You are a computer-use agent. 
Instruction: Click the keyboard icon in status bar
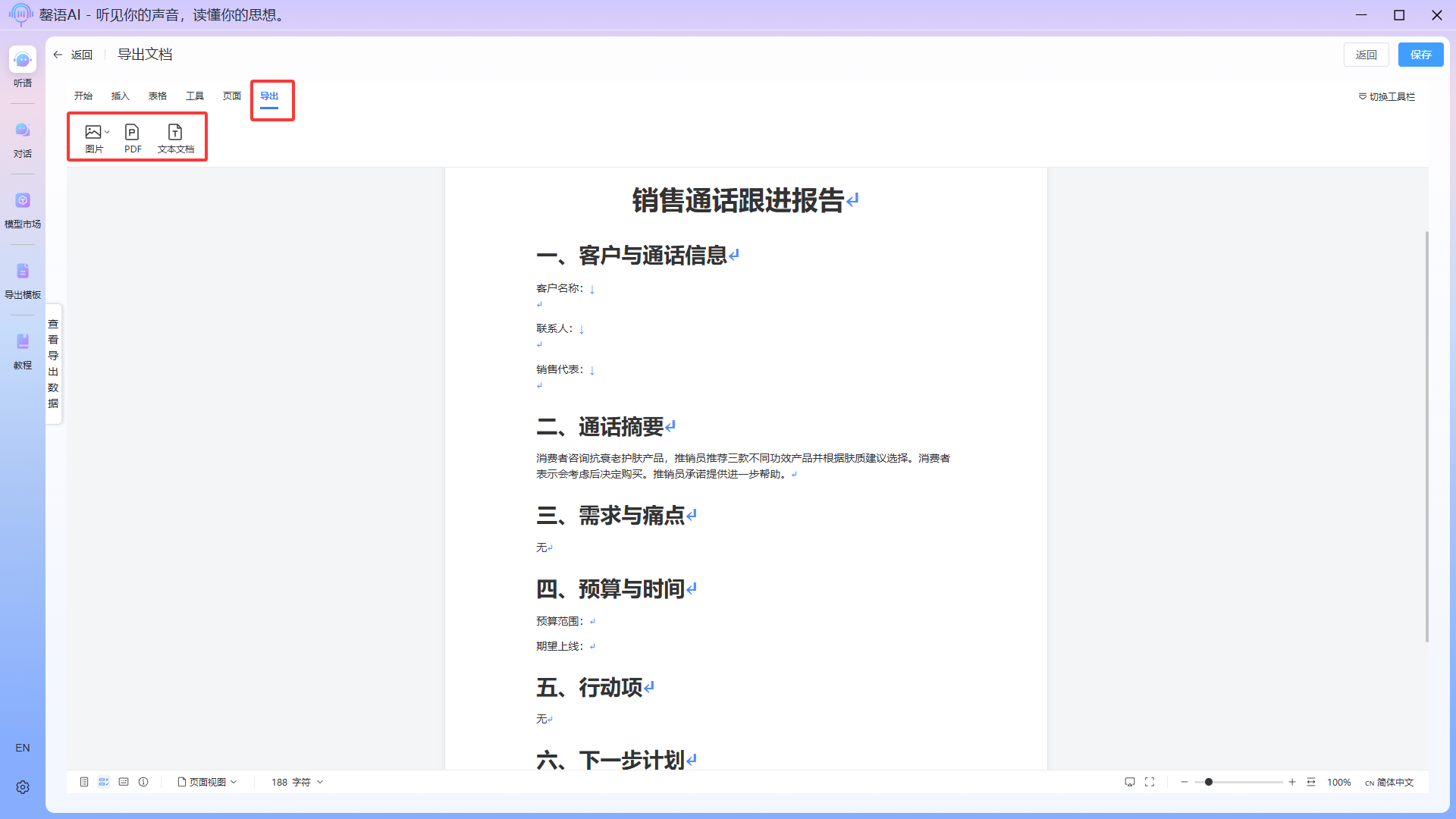pyautogui.click(x=124, y=782)
